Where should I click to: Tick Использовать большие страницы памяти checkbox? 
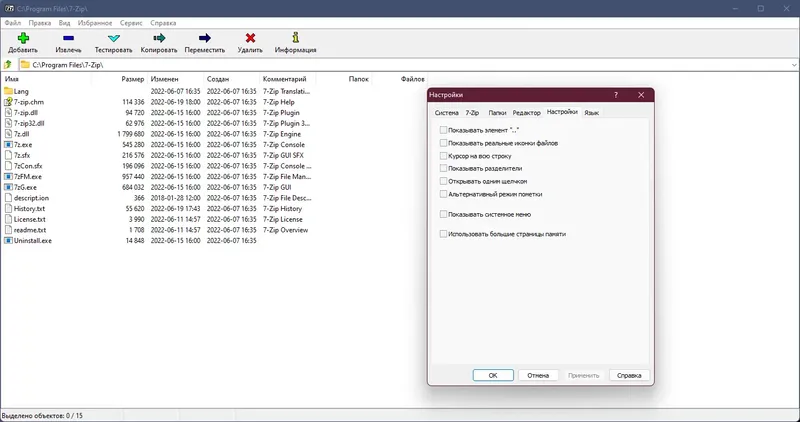443,234
